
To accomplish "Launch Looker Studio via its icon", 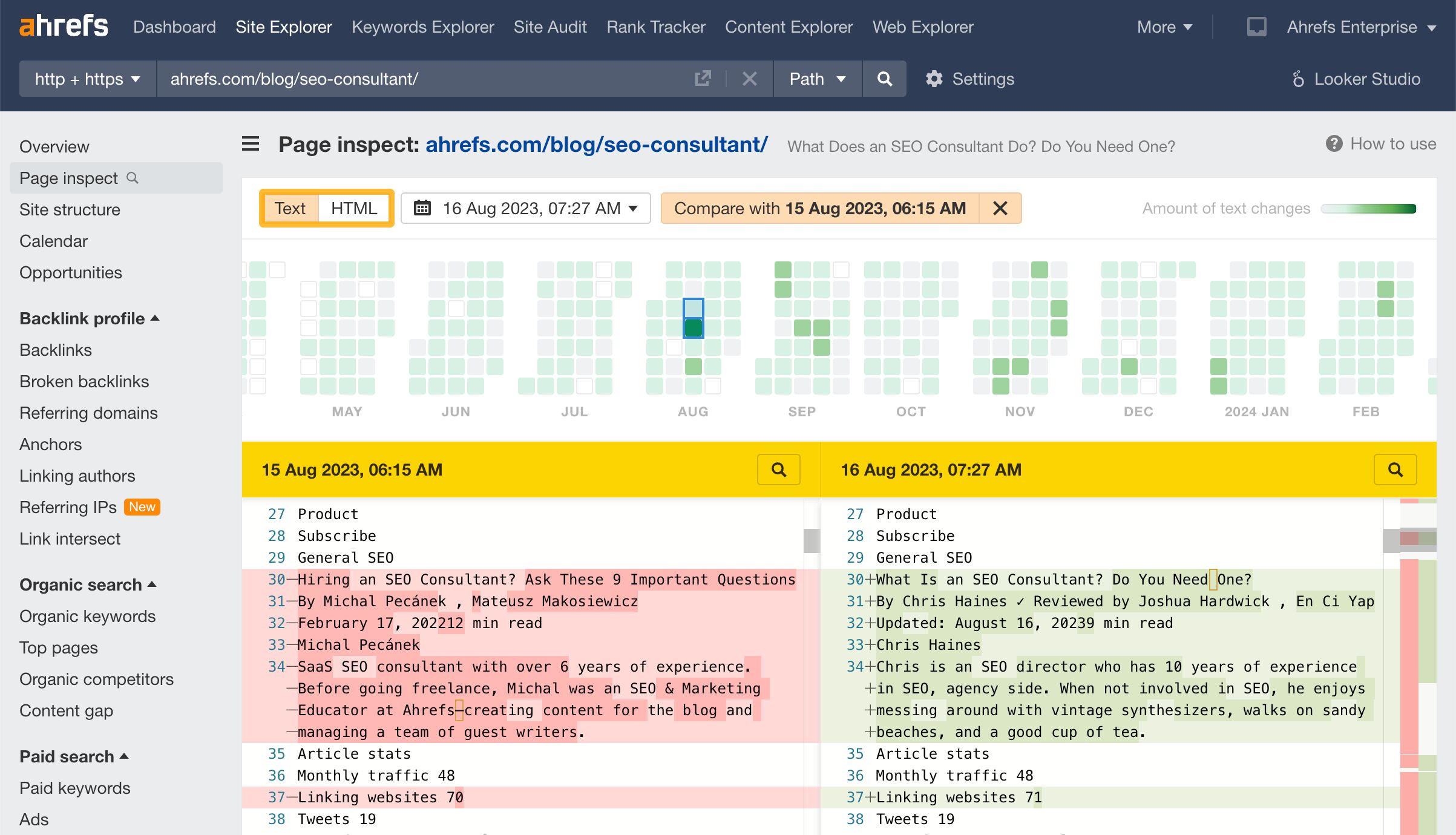I will [x=1298, y=79].
